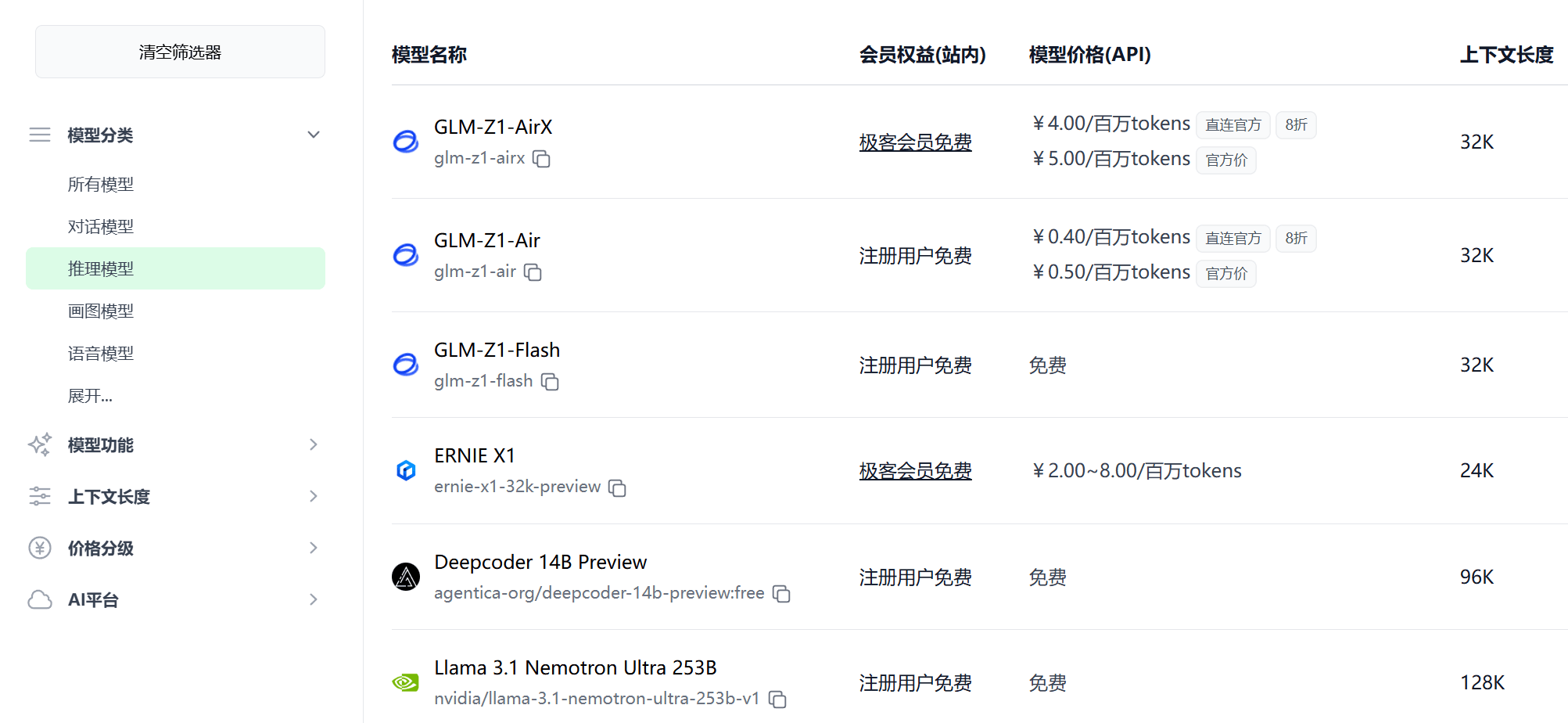Copy the ernie-x1-32k-preview model ID

(x=617, y=488)
